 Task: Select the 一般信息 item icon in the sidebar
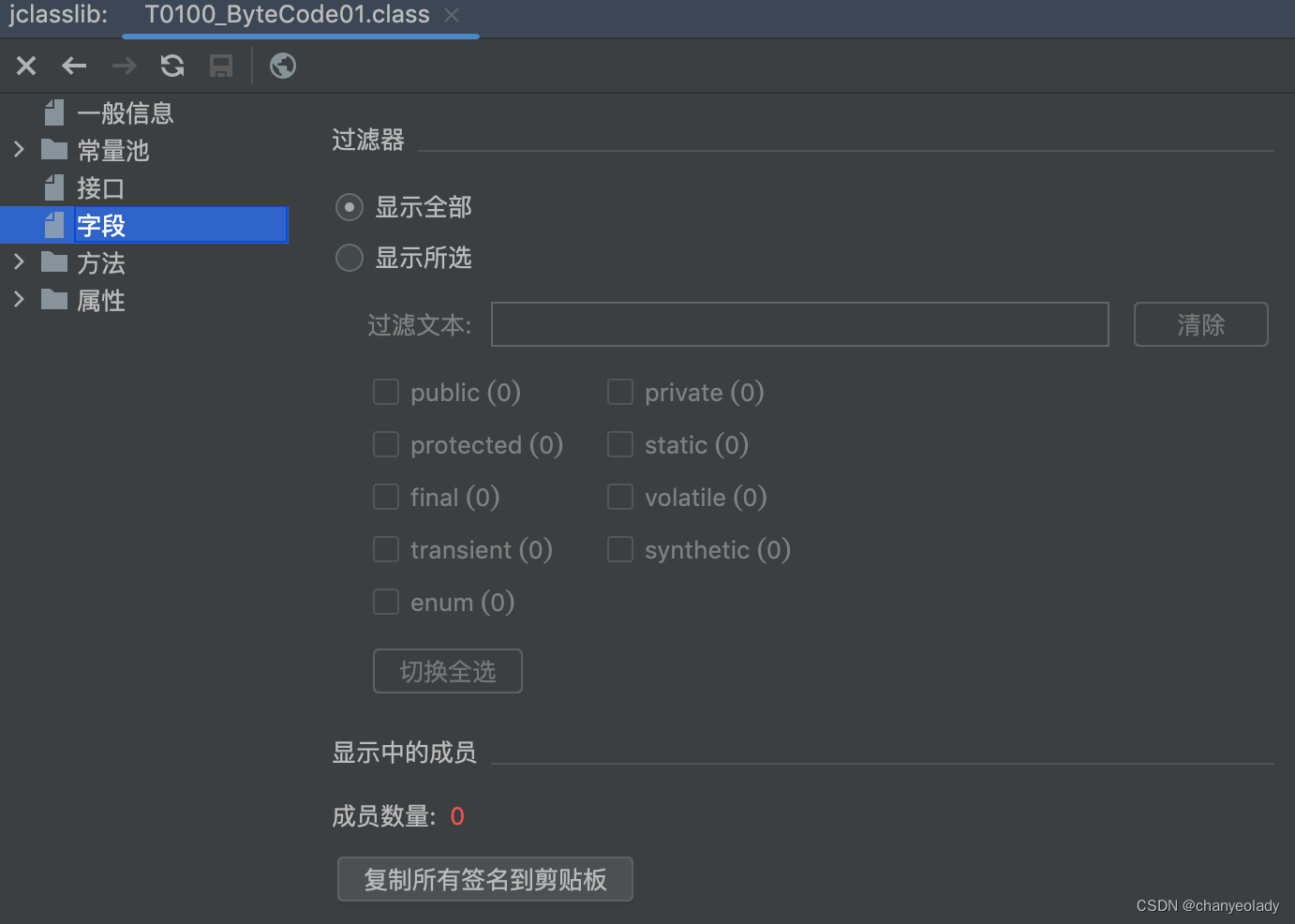click(x=53, y=112)
